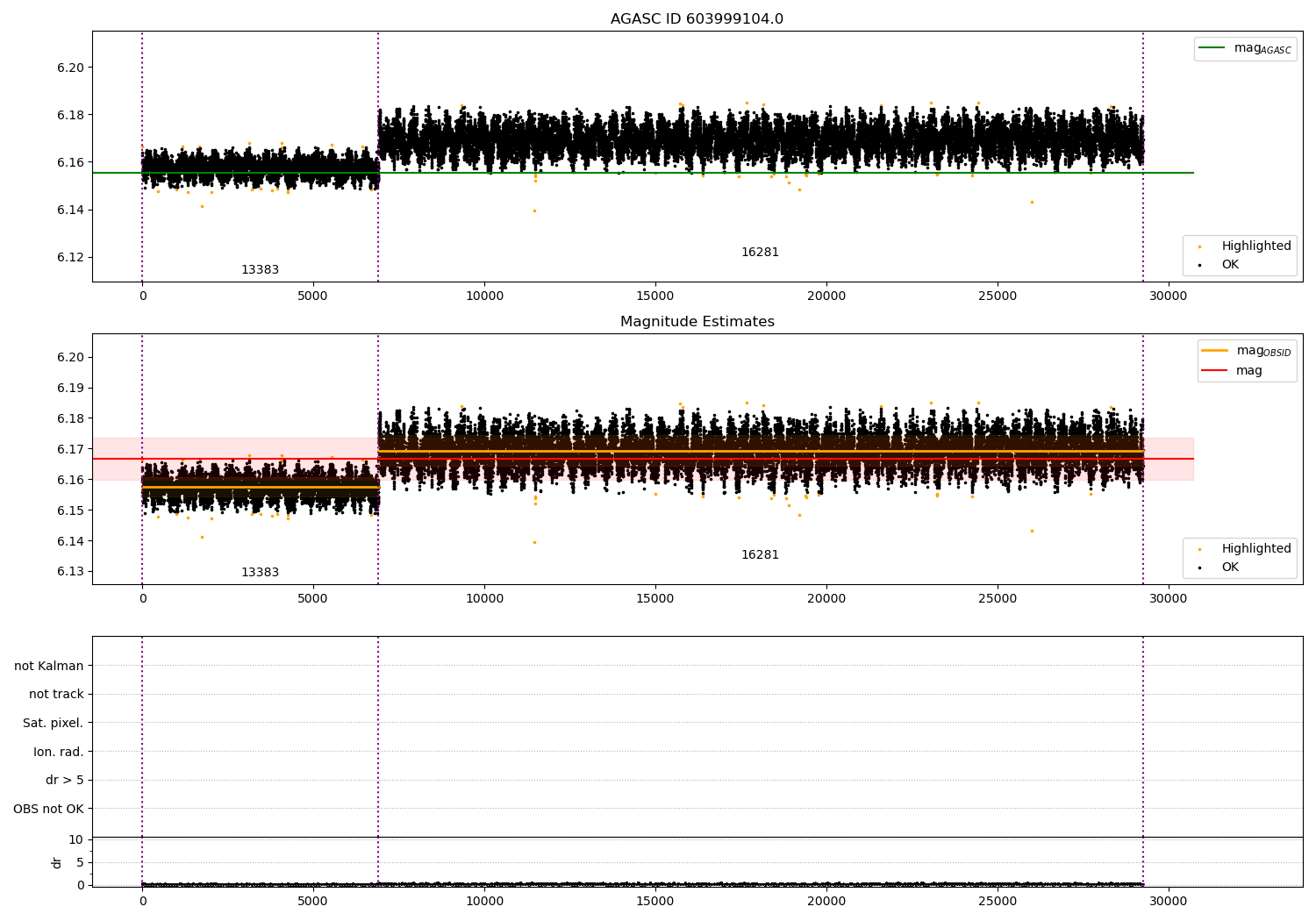Click the 'OBS not OK' row label
1316x921 pixels.
coord(49,809)
